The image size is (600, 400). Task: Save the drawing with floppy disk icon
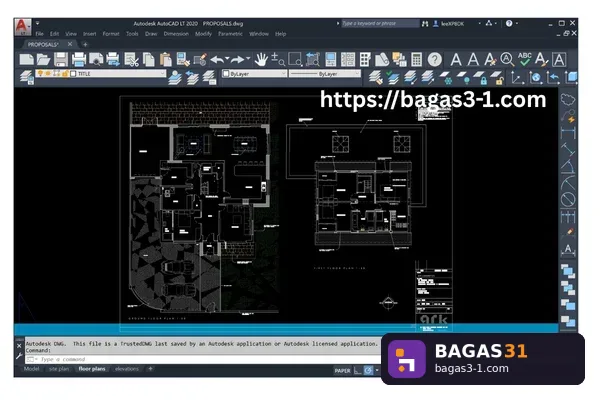[61, 59]
